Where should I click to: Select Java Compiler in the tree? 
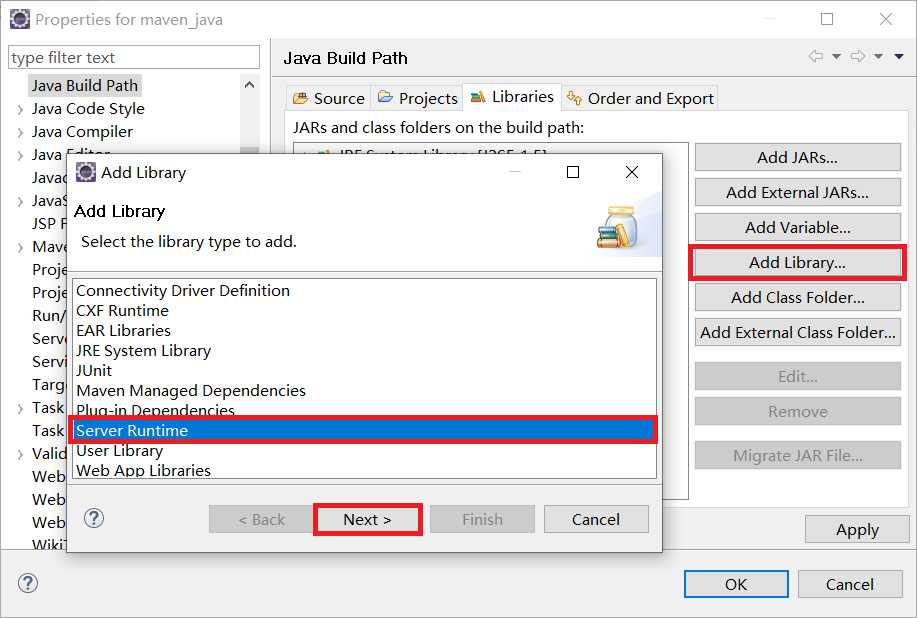click(82, 132)
